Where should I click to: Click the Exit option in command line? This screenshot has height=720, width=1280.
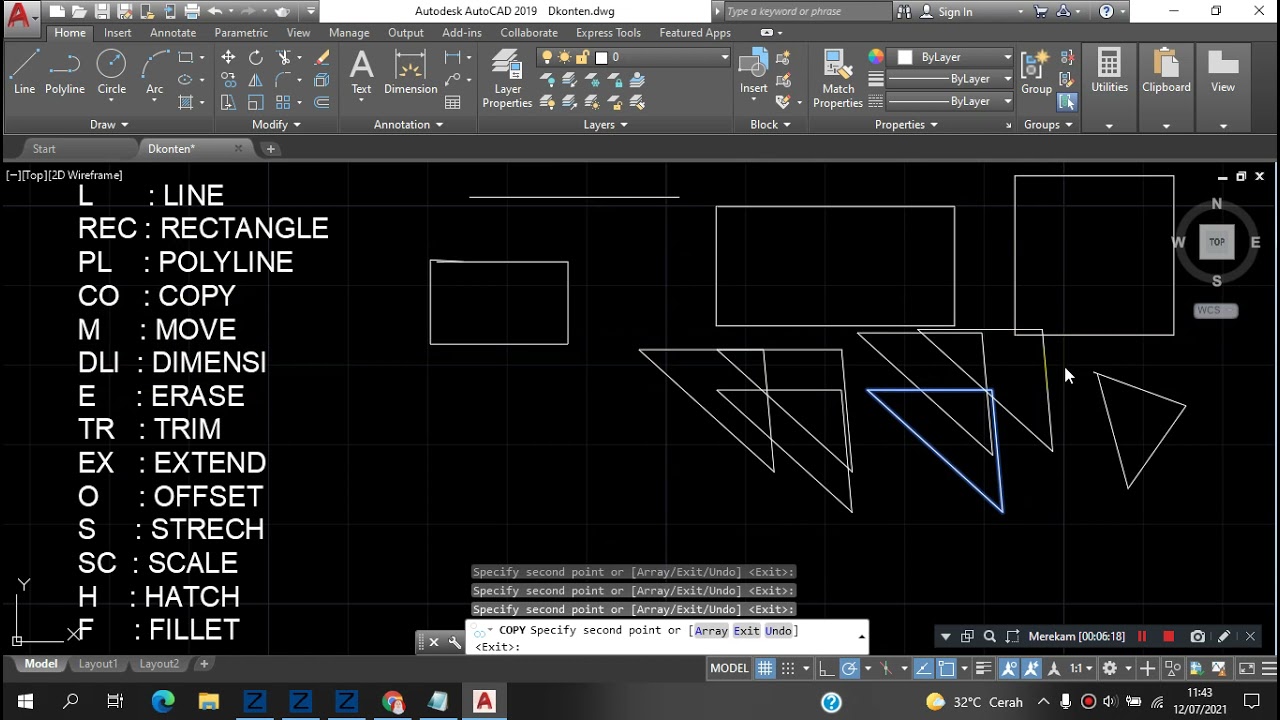coord(747,631)
